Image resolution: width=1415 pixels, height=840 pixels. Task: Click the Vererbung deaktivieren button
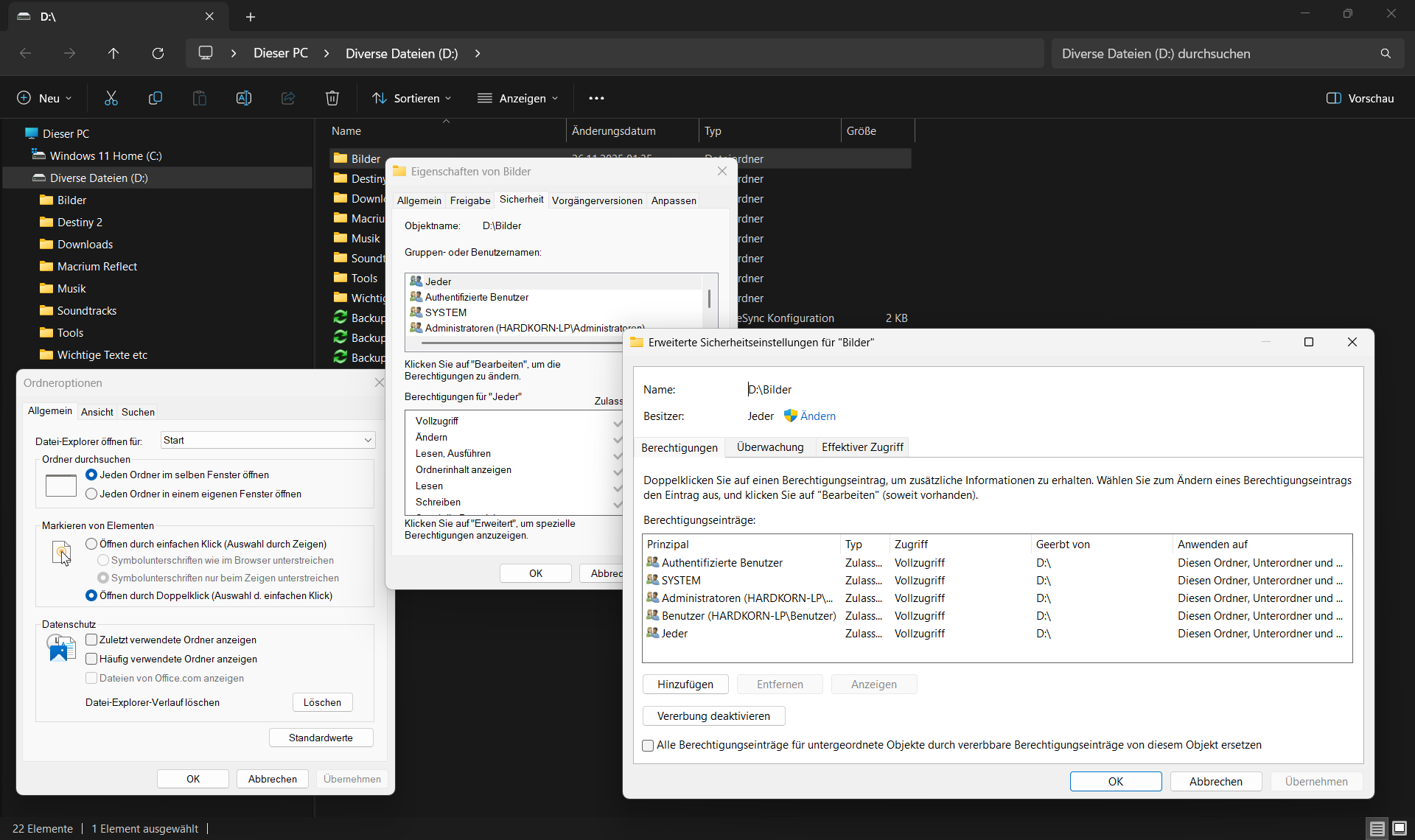click(x=713, y=716)
